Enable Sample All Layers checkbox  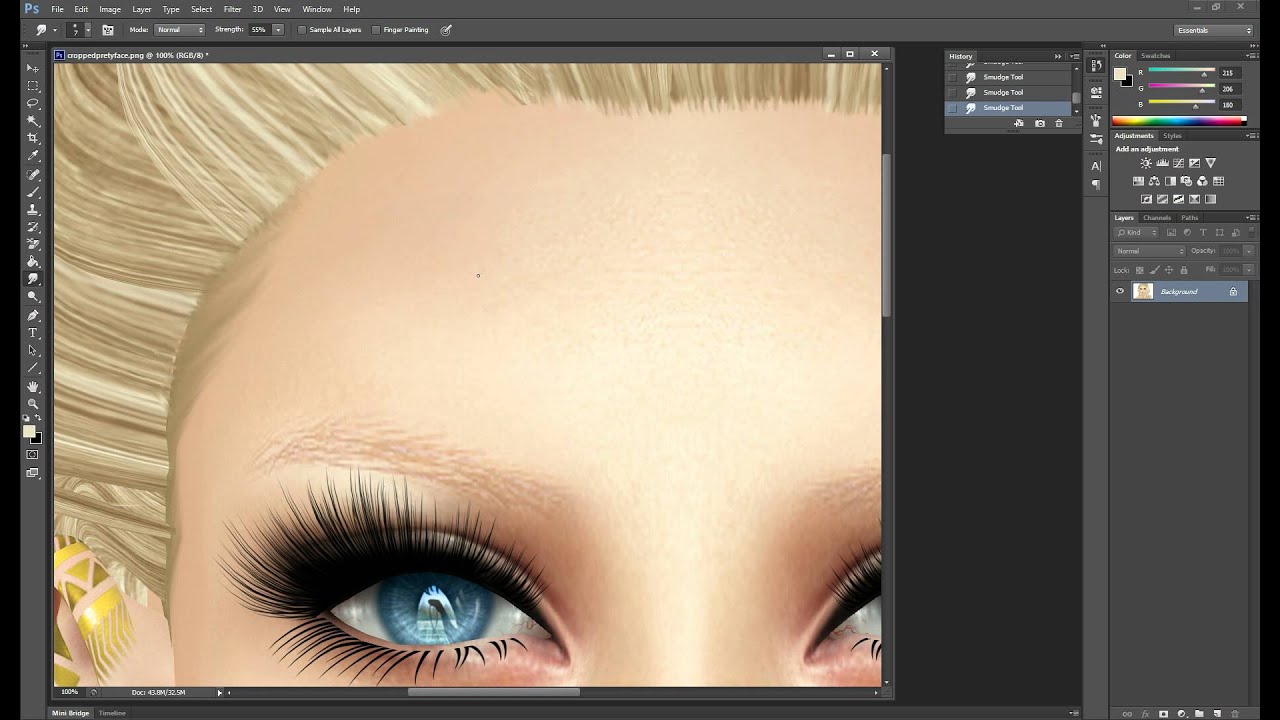pyautogui.click(x=302, y=30)
